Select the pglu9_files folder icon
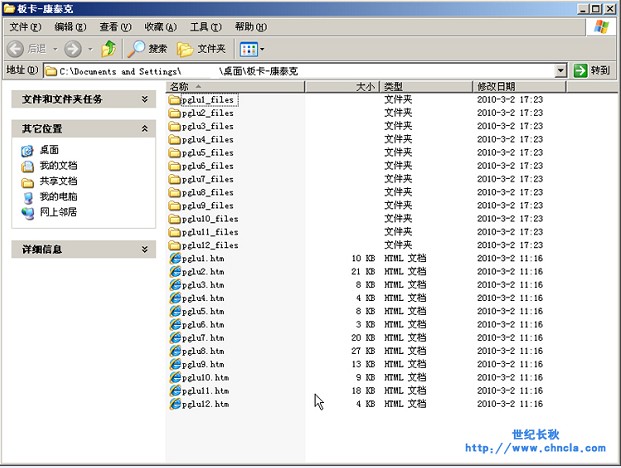This screenshot has height=468, width=621. tap(174, 205)
